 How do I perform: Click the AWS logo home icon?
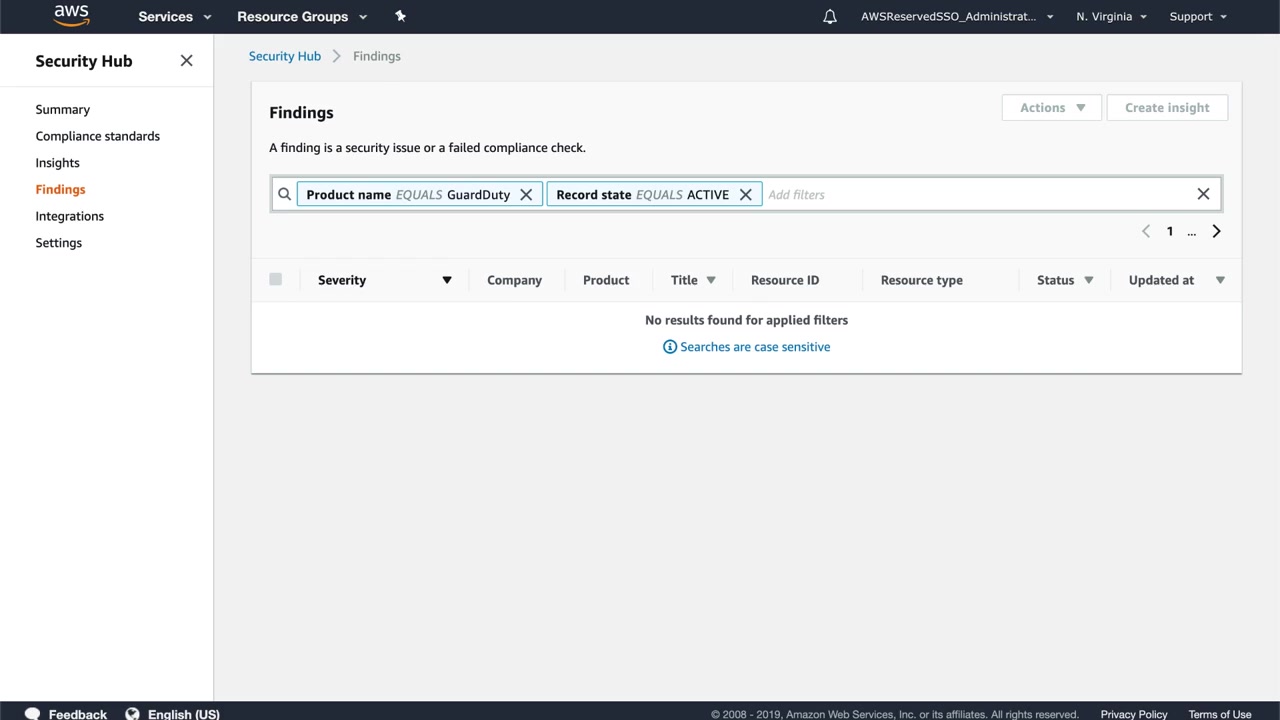point(71,15)
